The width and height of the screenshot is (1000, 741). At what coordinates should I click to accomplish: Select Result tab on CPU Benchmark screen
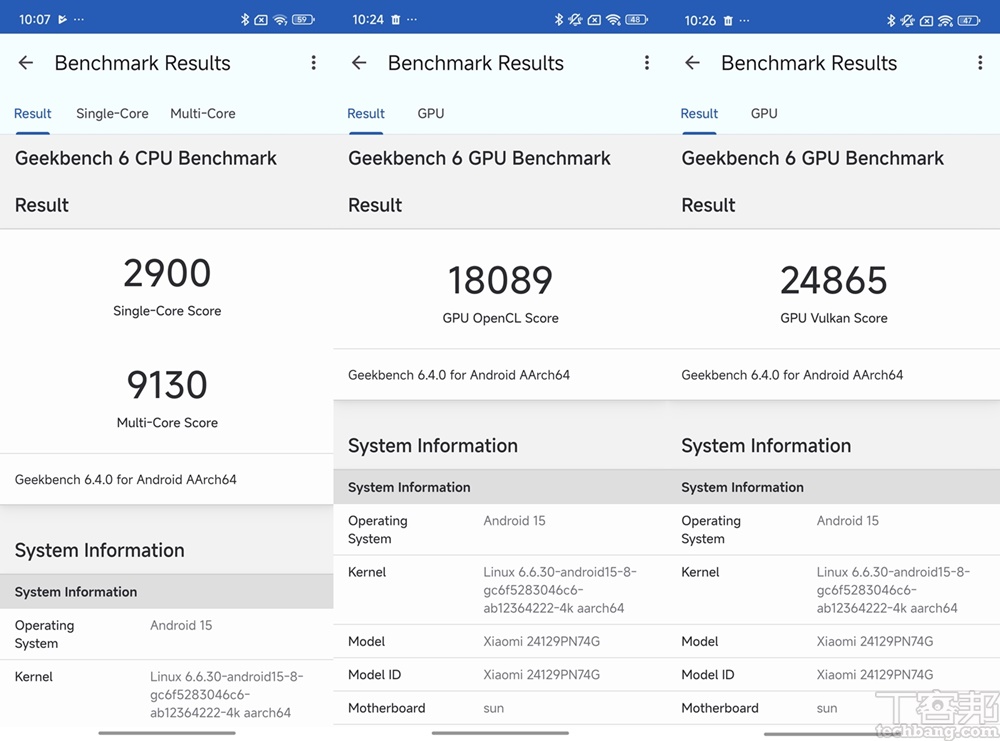(x=33, y=114)
